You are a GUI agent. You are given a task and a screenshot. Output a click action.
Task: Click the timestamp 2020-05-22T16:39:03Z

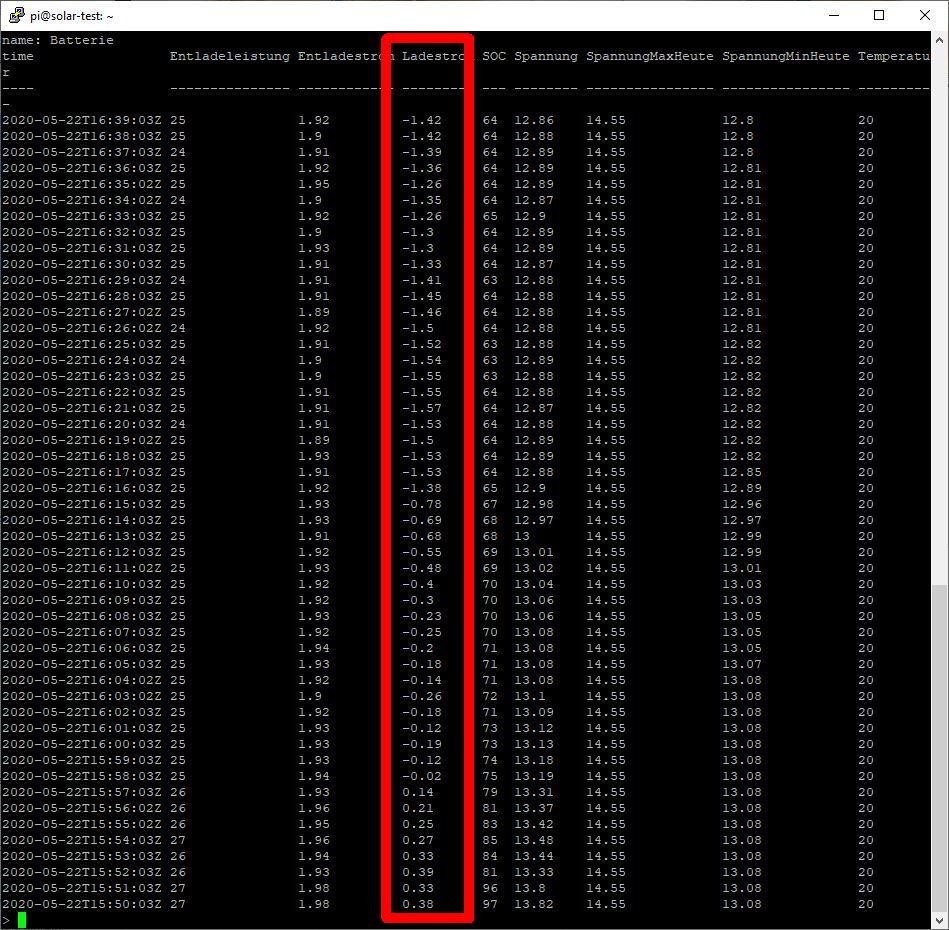tap(81, 120)
